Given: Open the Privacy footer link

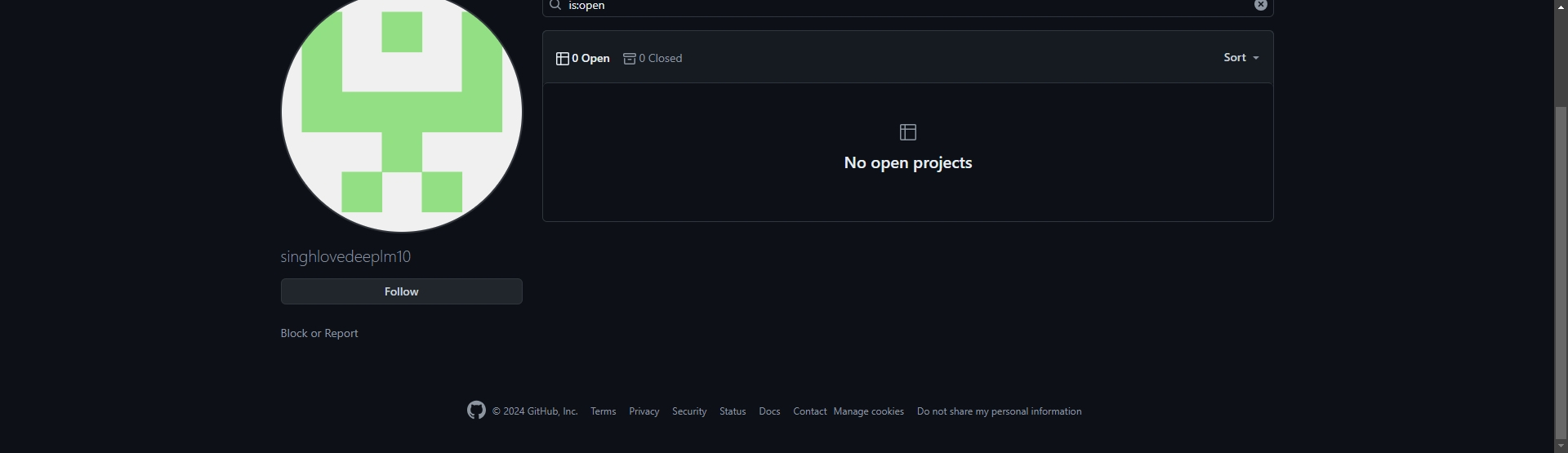Looking at the screenshot, I should [644, 411].
